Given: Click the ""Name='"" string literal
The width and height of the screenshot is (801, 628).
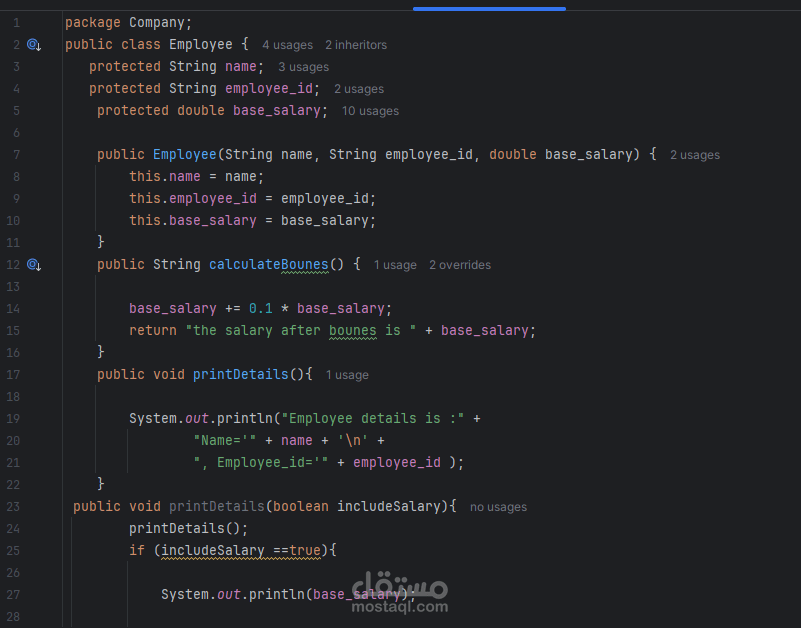Looking at the screenshot, I should tap(224, 440).
